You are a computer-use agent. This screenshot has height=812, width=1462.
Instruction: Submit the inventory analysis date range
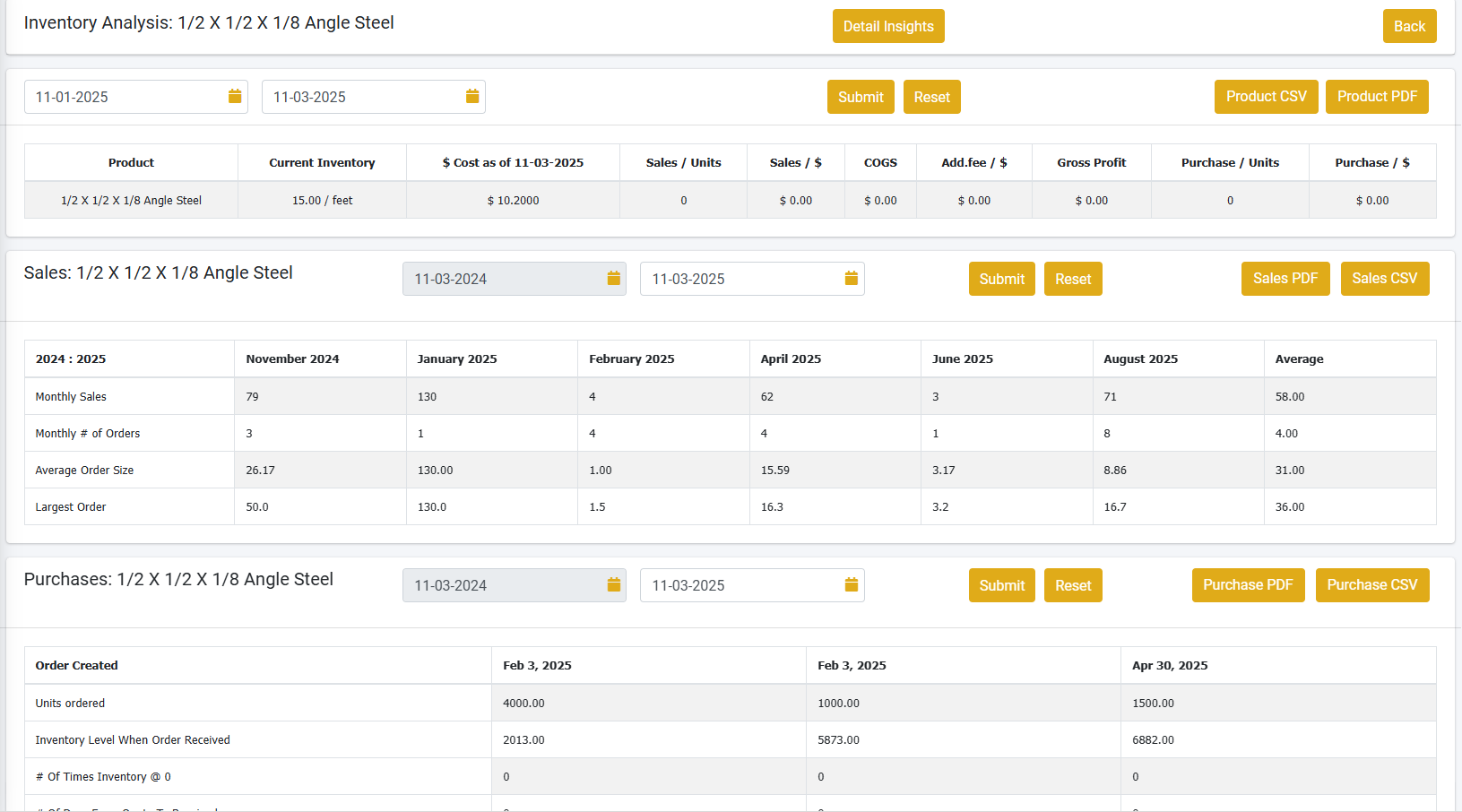pos(860,97)
